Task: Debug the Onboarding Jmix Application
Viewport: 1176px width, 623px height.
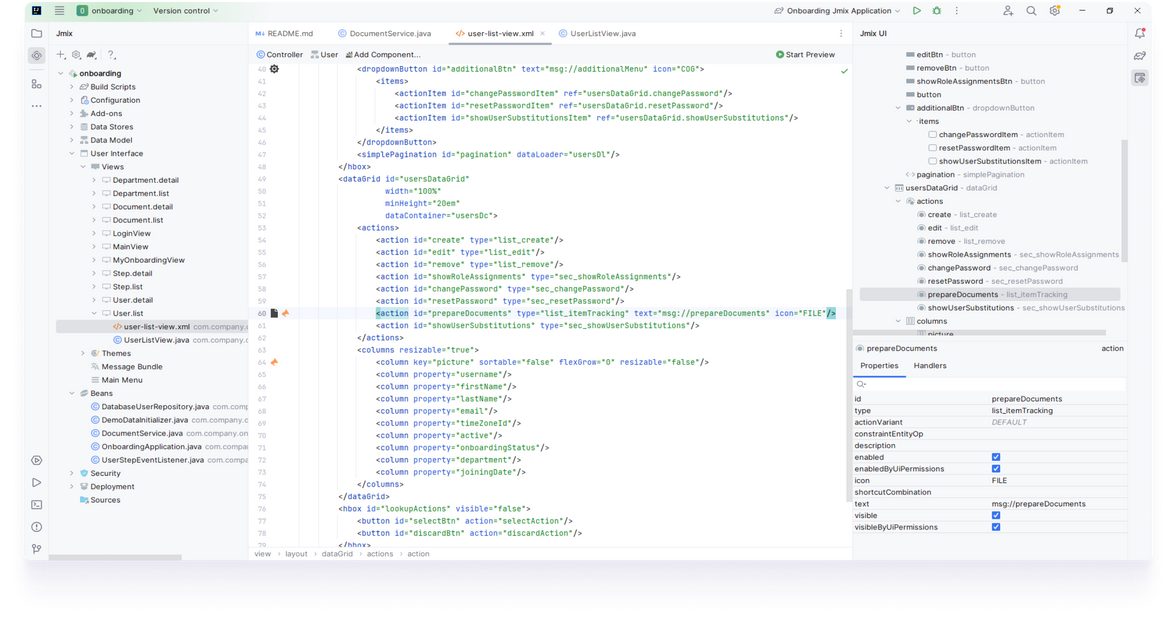Action: point(937,11)
